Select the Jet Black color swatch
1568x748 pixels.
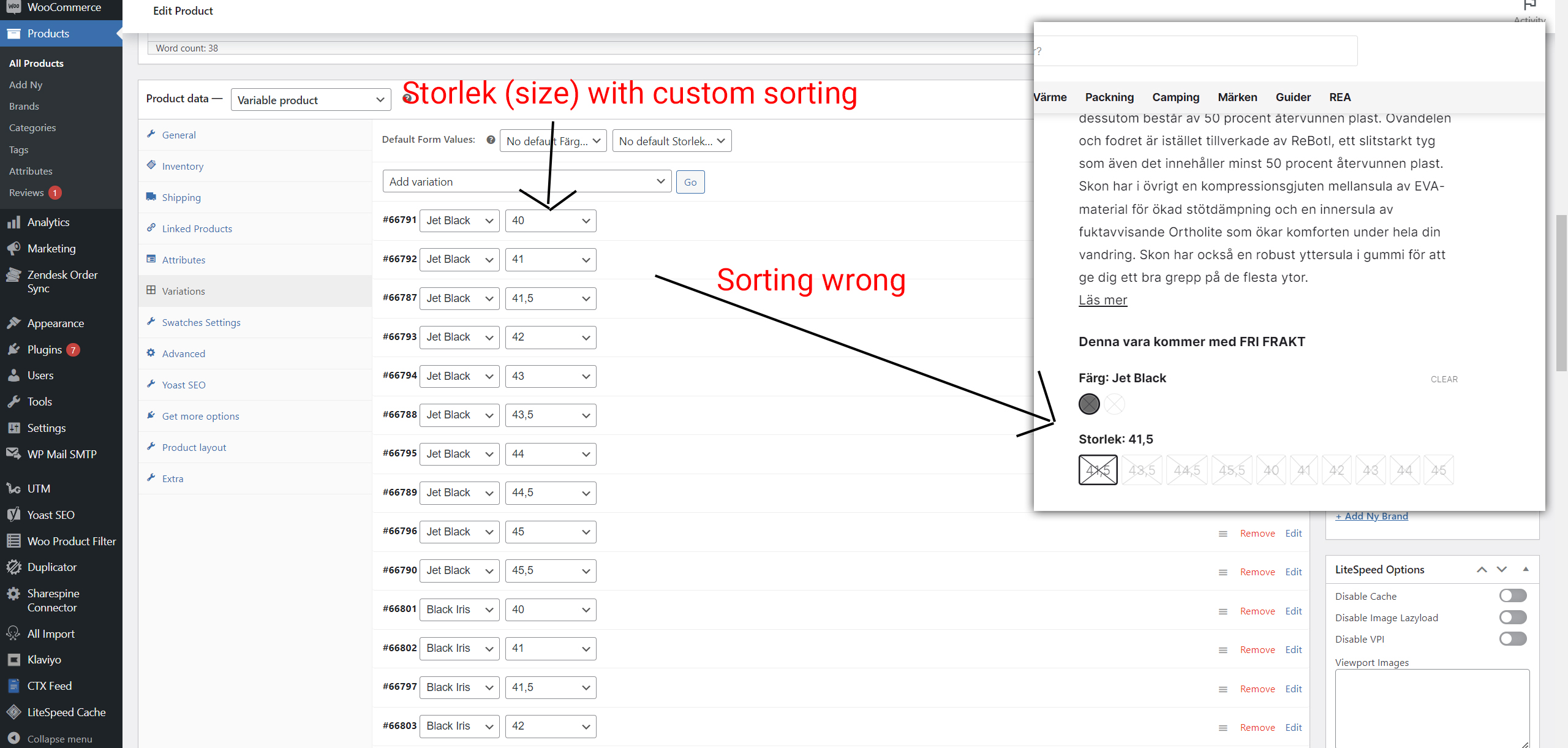point(1088,404)
